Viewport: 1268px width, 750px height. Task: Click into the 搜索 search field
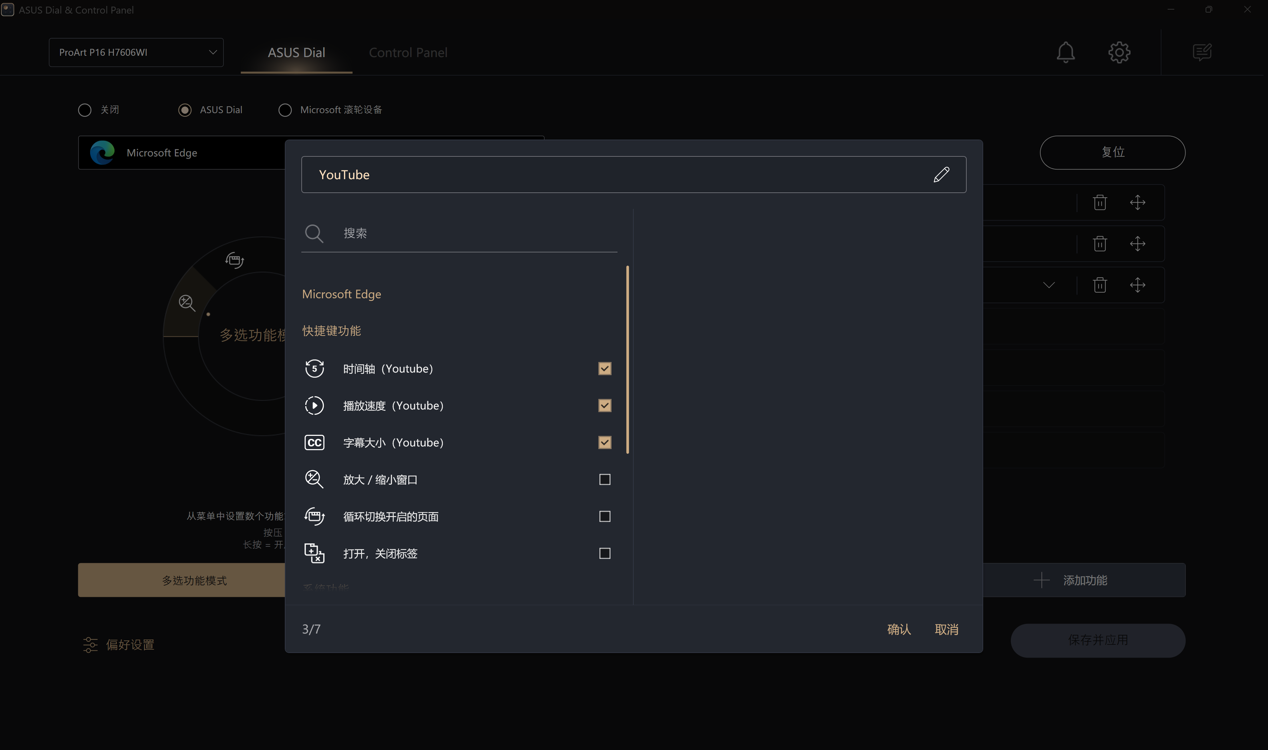pyautogui.click(x=475, y=233)
